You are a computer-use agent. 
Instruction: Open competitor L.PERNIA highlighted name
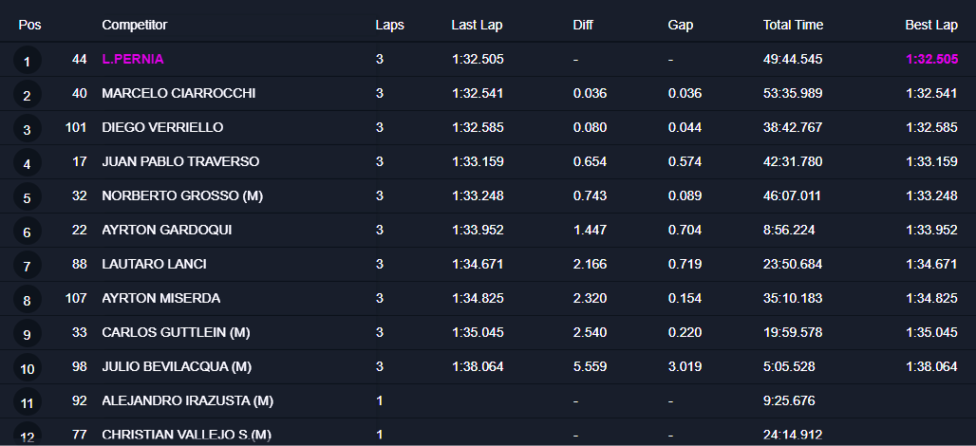point(133,59)
